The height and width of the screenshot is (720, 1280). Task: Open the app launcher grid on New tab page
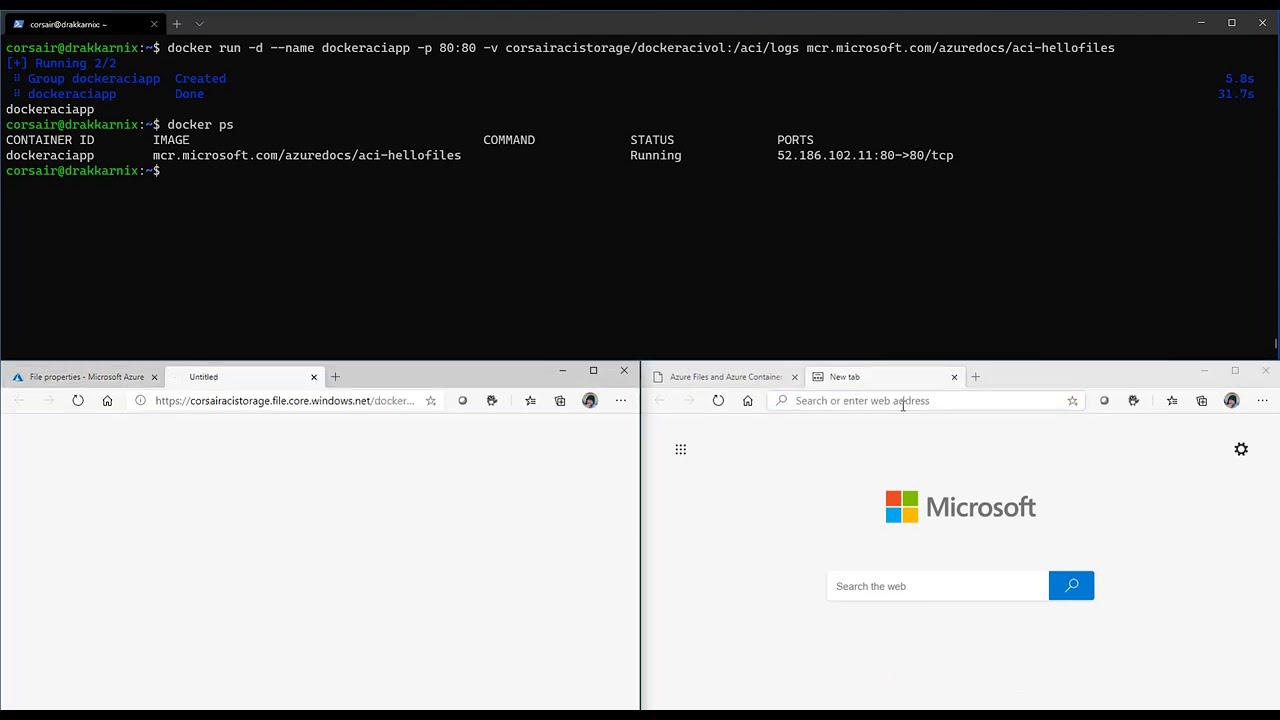[x=681, y=449]
